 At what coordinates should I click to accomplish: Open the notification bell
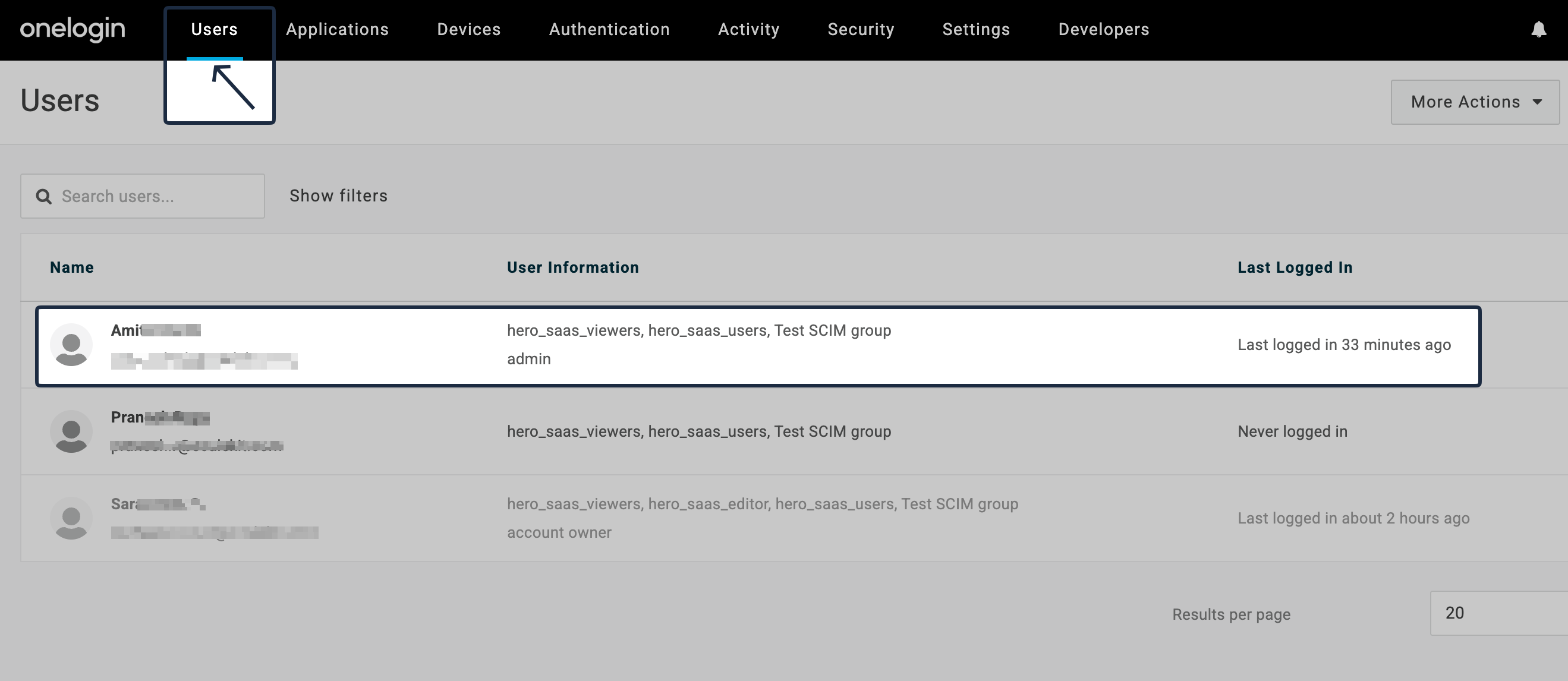[x=1539, y=30]
